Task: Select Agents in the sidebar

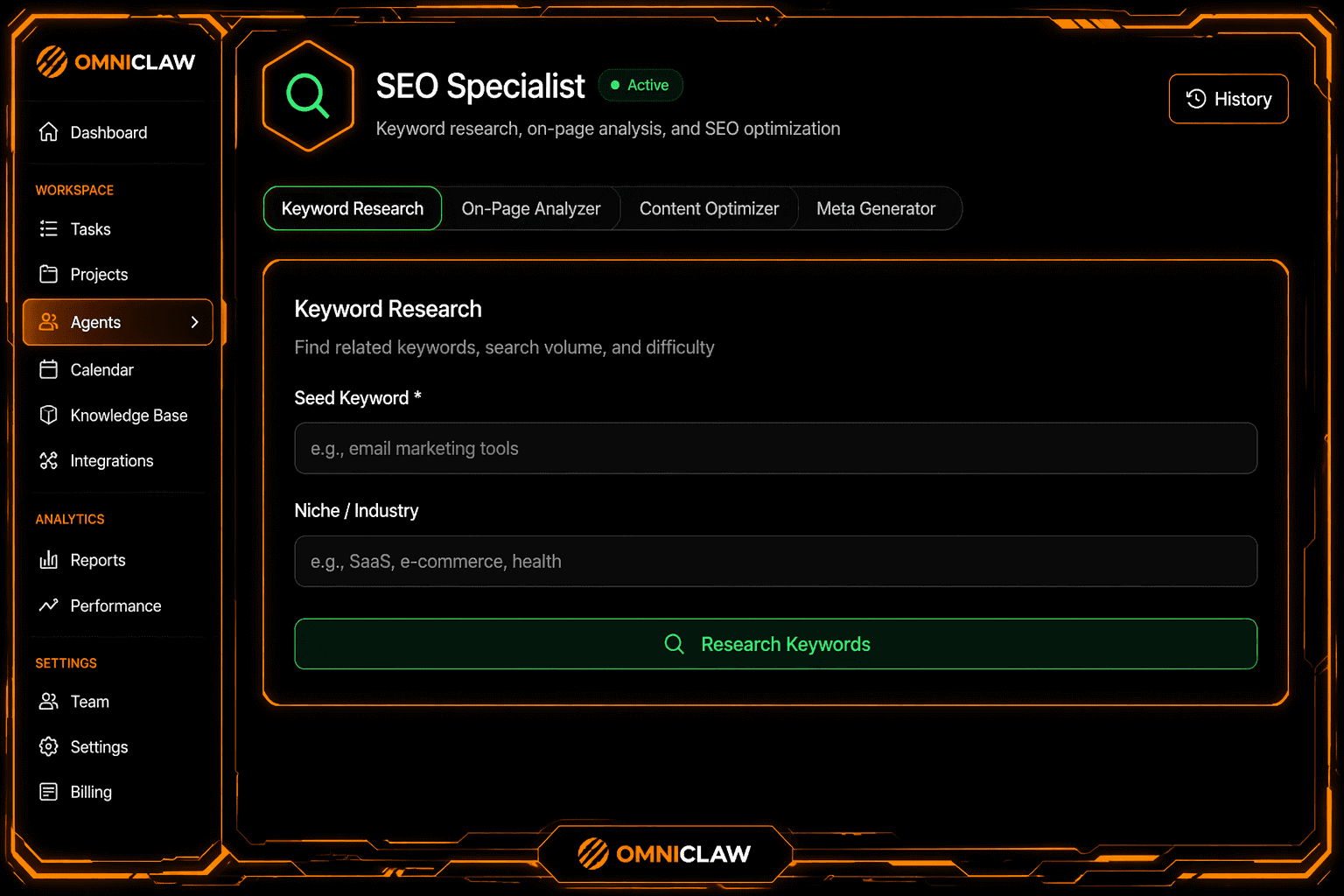Action: click(117, 322)
